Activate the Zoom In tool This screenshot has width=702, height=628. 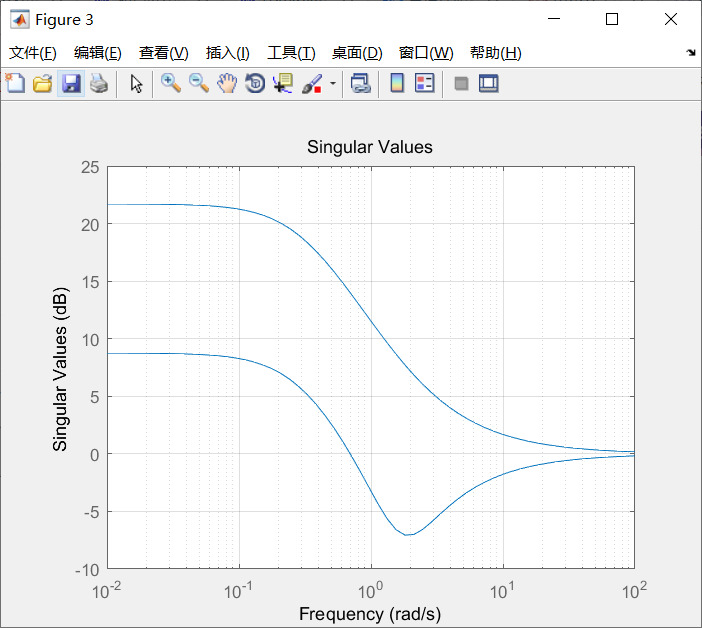[x=171, y=84]
